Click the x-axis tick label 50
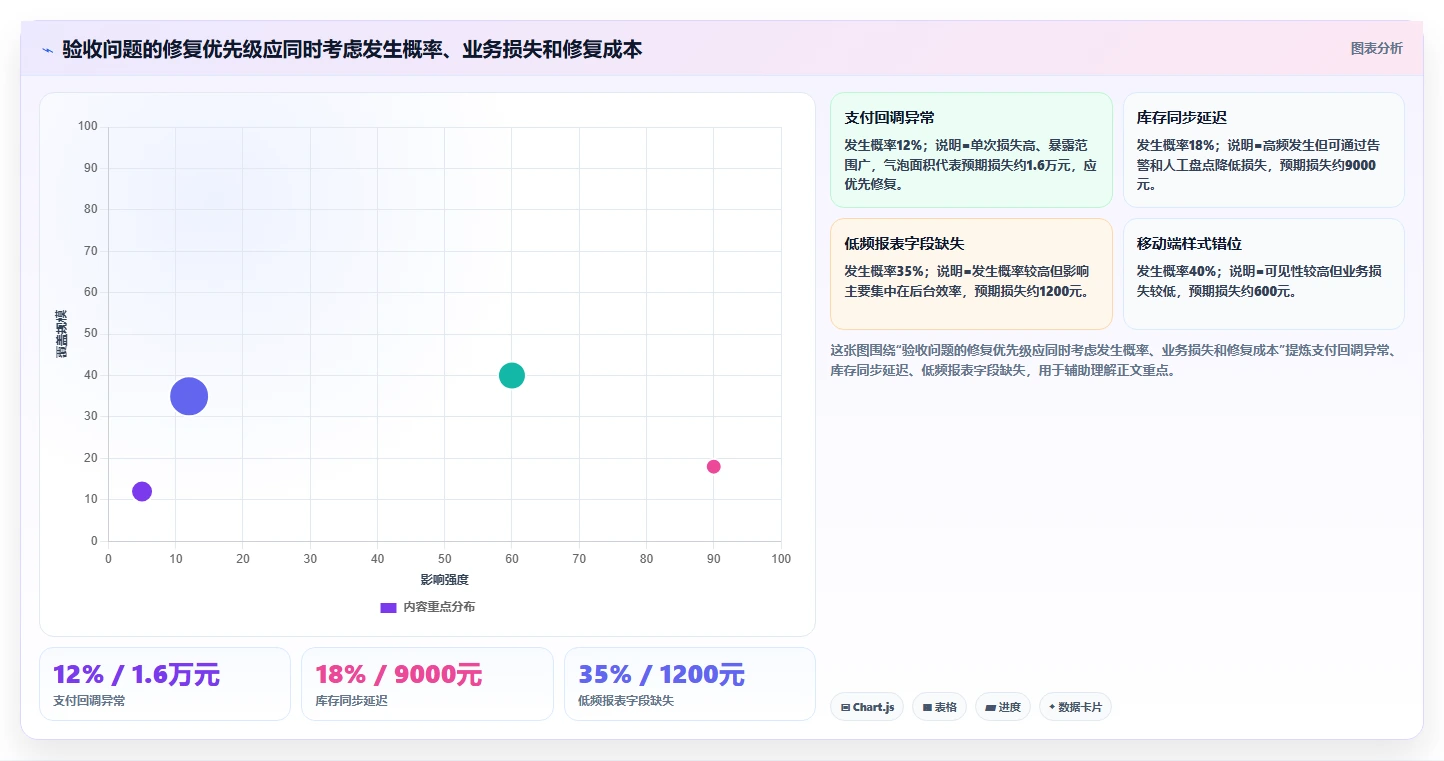 [445, 559]
